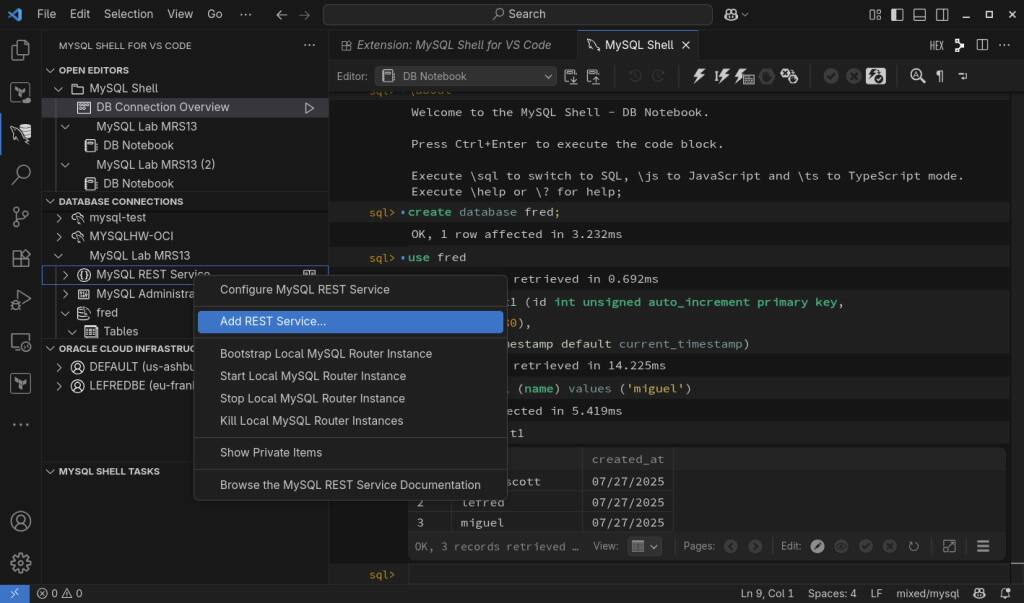Image resolution: width=1024 pixels, height=603 pixels.
Task: Open Source Control in activity bar
Action: [x=20, y=217]
